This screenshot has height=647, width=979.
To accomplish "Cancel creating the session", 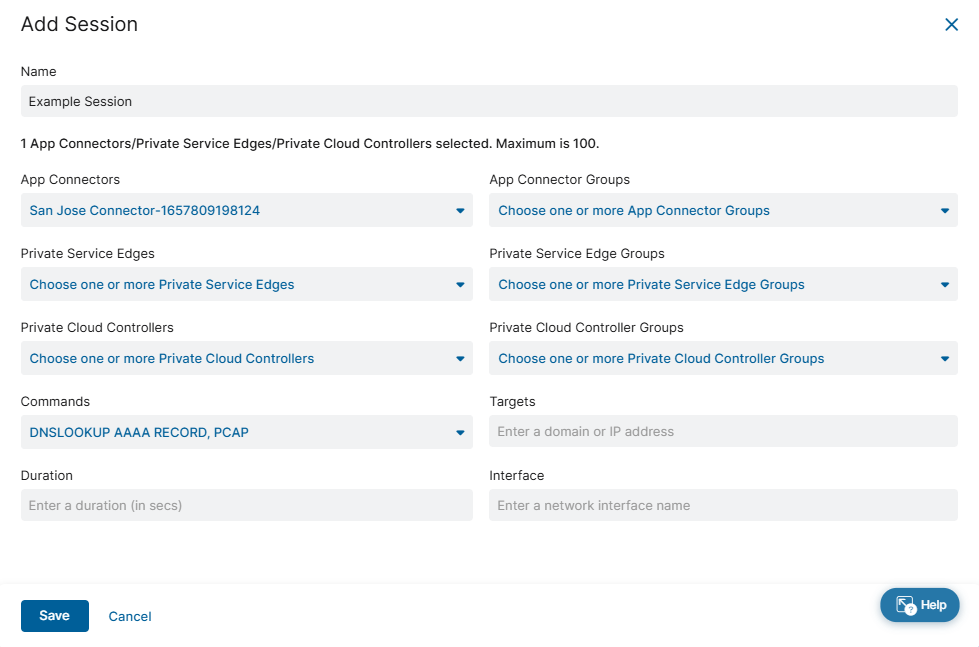I will [x=129, y=616].
